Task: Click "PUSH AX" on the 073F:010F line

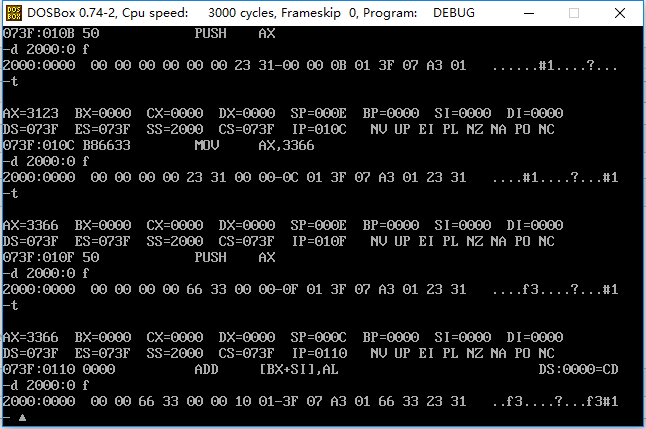Action: [234, 257]
